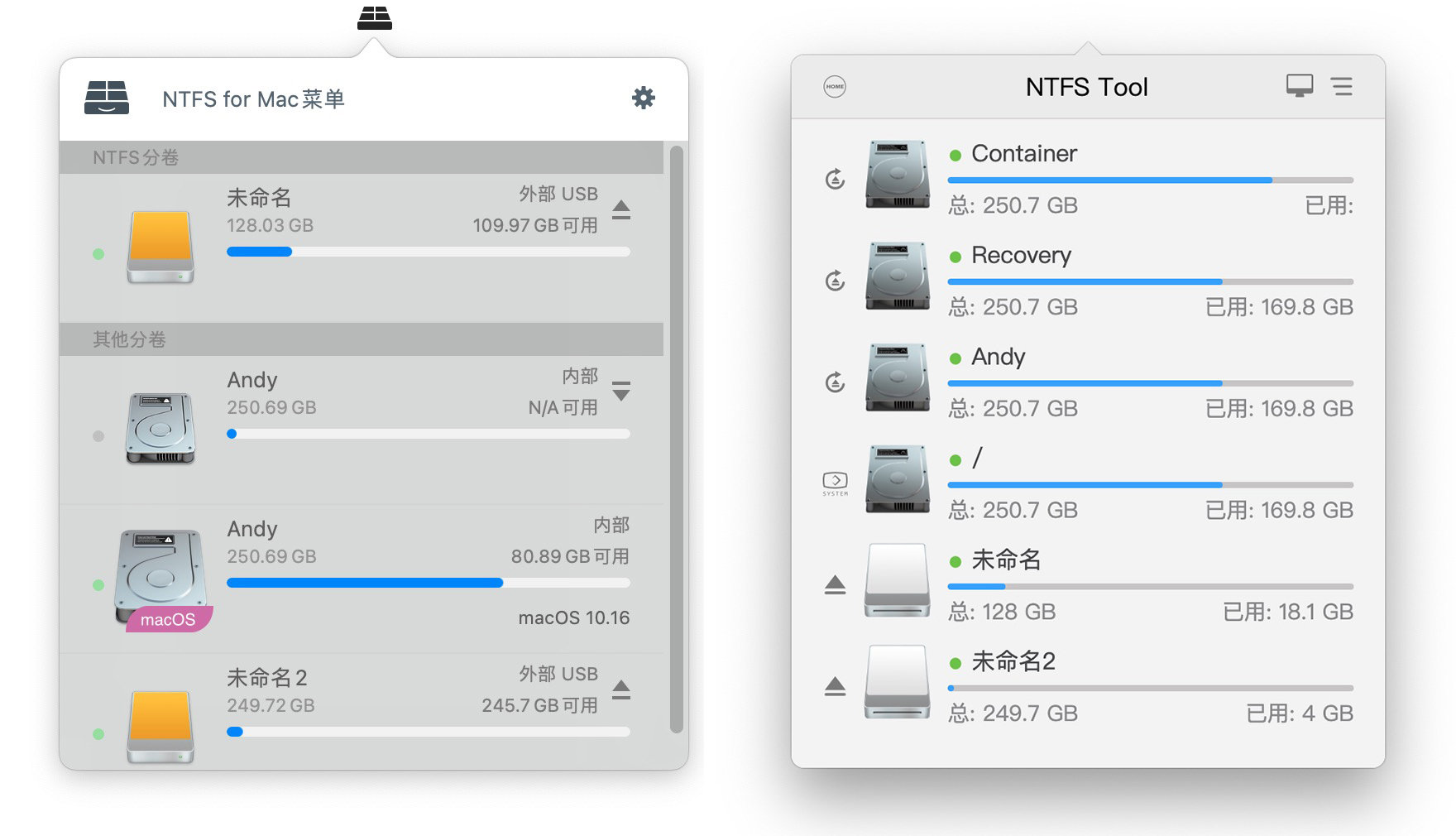Image resolution: width=1456 pixels, height=836 pixels.
Task: Click the NTFS for Mac menu scrollbar
Action: [676, 439]
